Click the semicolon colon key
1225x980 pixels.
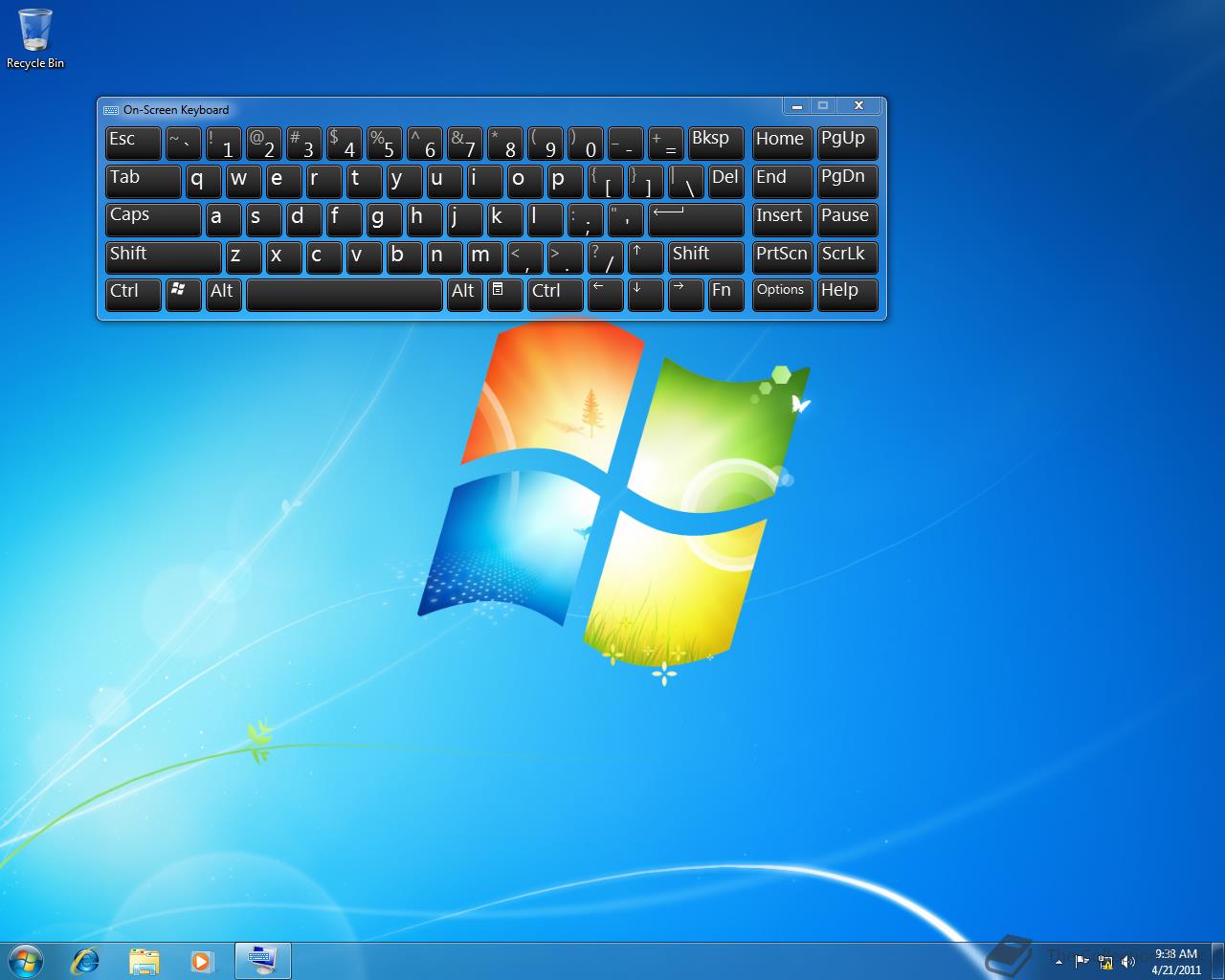click(585, 219)
